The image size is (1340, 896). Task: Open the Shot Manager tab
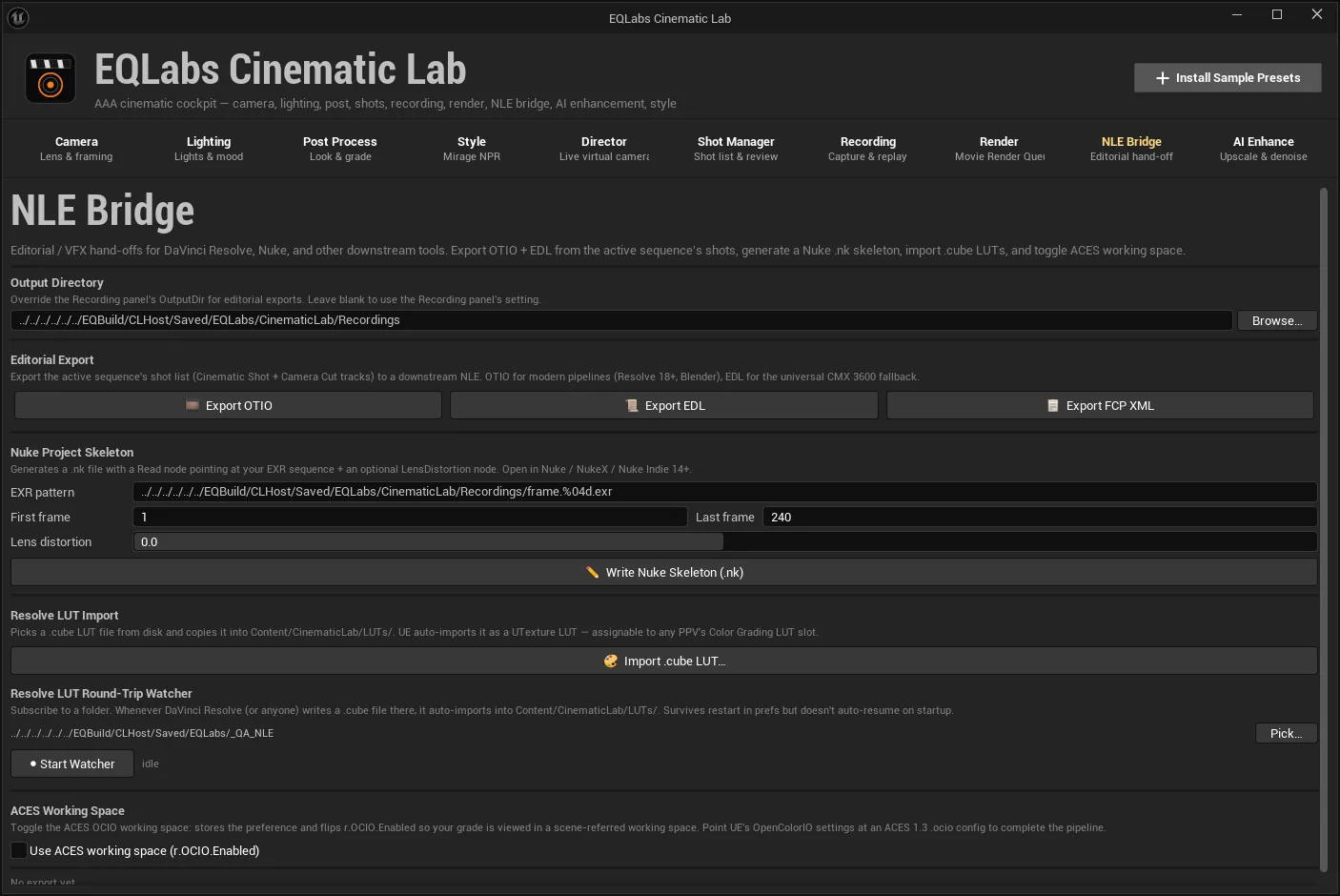pyautogui.click(x=736, y=149)
